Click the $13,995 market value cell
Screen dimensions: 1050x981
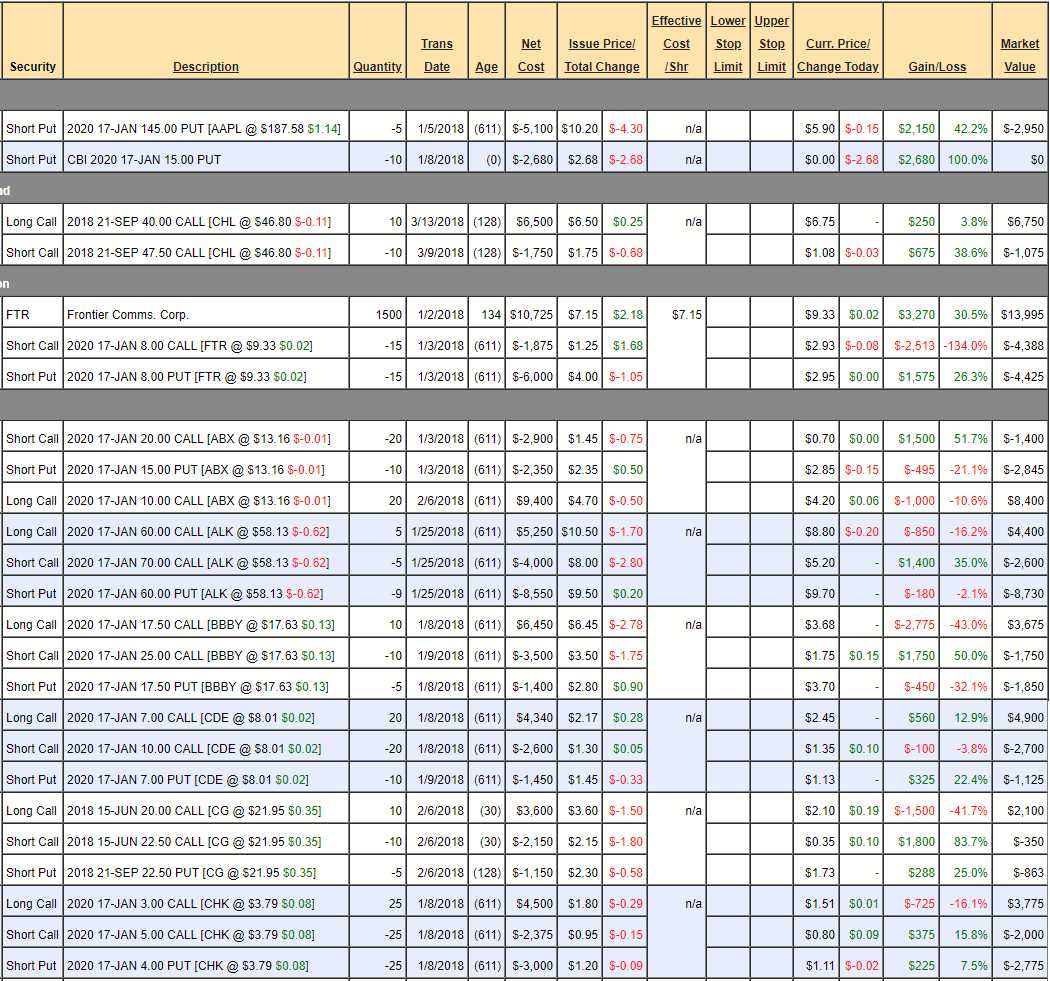(x=1022, y=314)
